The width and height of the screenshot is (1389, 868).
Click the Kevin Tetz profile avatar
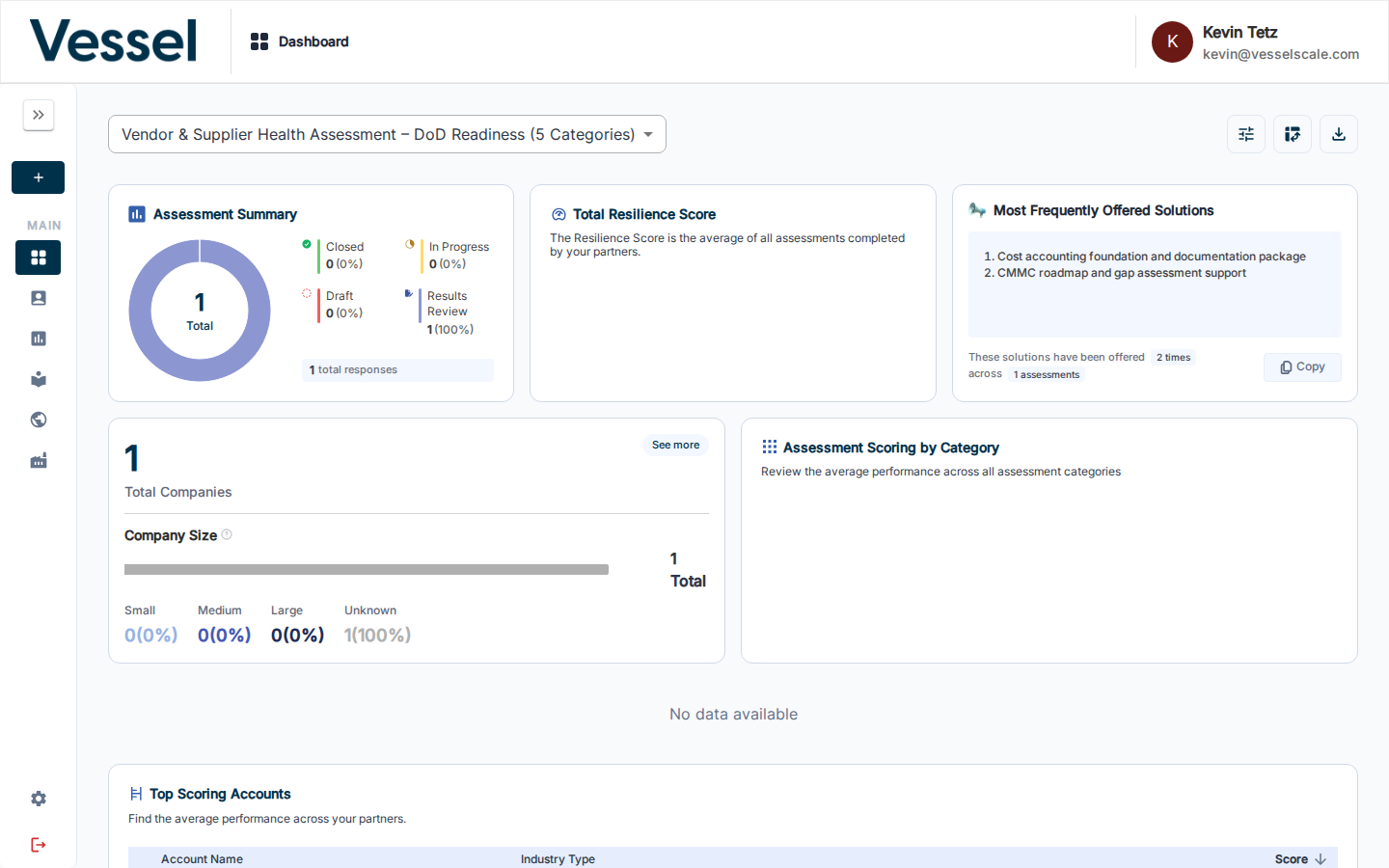tap(1172, 41)
